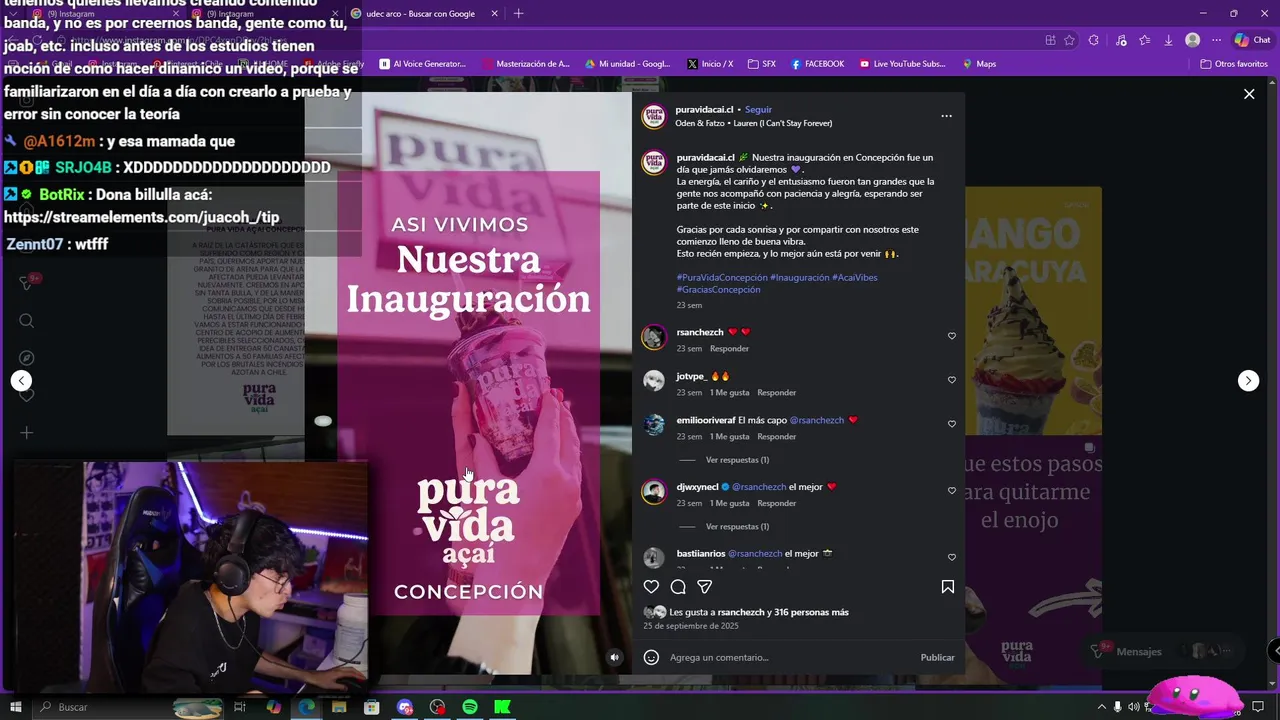Image resolution: width=1280 pixels, height=720 pixels.
Task: Open a new browser tab
Action: (518, 14)
